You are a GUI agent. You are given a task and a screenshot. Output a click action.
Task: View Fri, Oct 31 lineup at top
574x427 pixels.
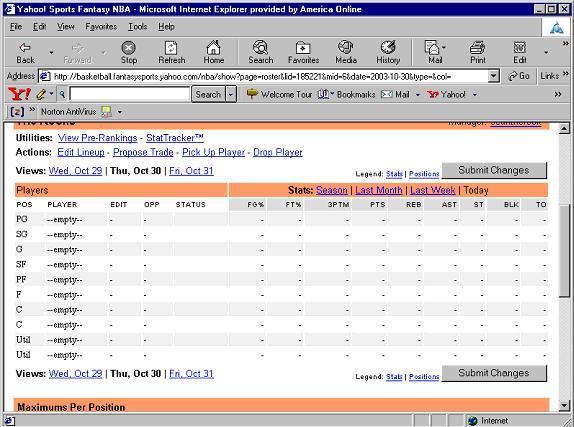(x=191, y=171)
